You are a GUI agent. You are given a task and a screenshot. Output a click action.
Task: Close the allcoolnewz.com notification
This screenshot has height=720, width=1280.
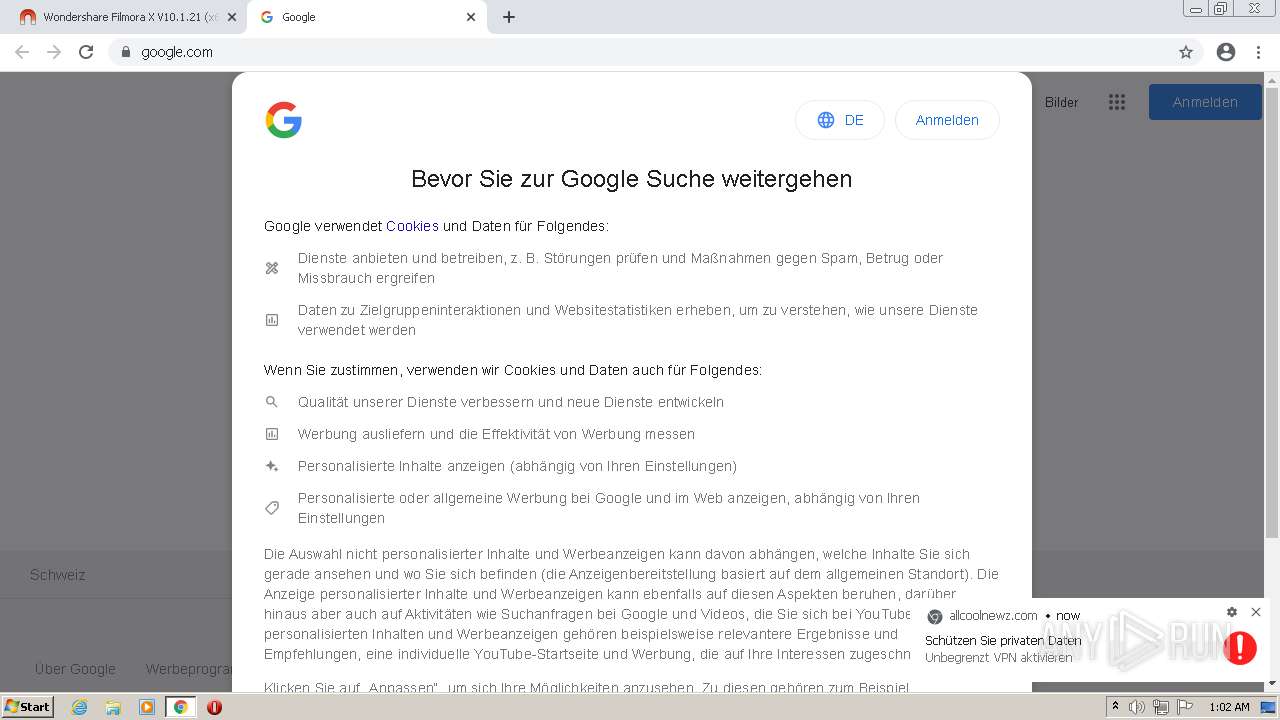(x=1256, y=612)
